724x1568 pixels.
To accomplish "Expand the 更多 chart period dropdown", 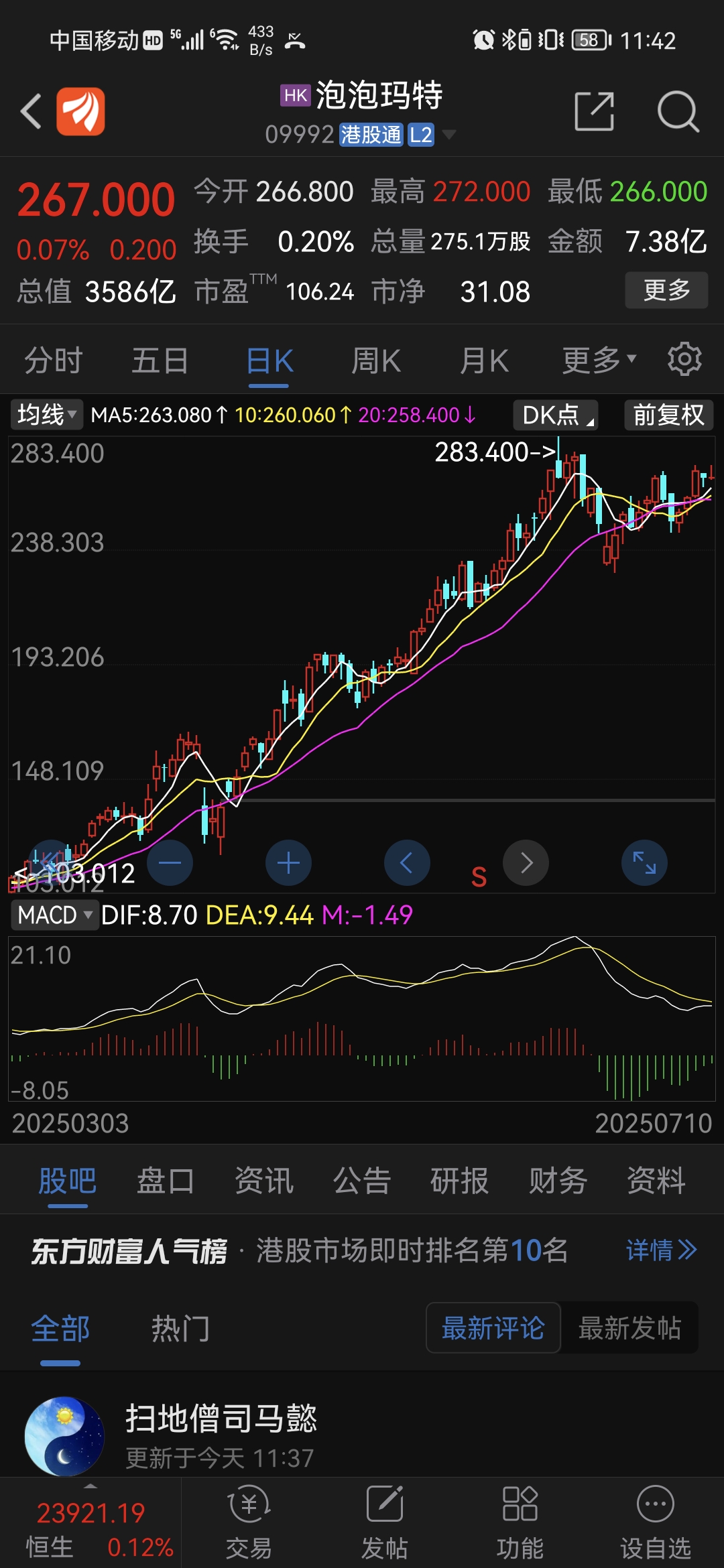I will [x=599, y=360].
